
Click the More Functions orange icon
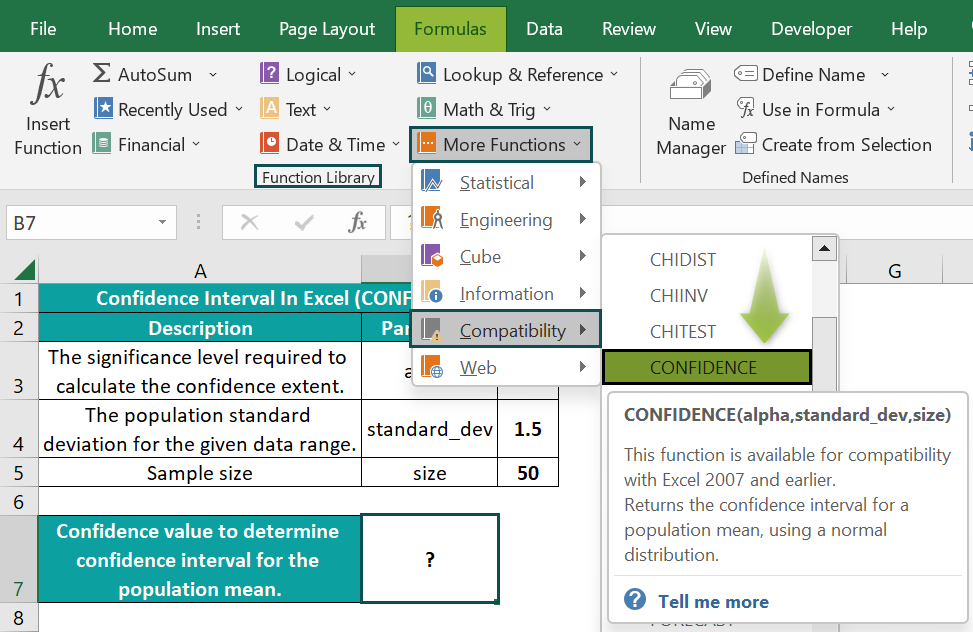(x=426, y=143)
